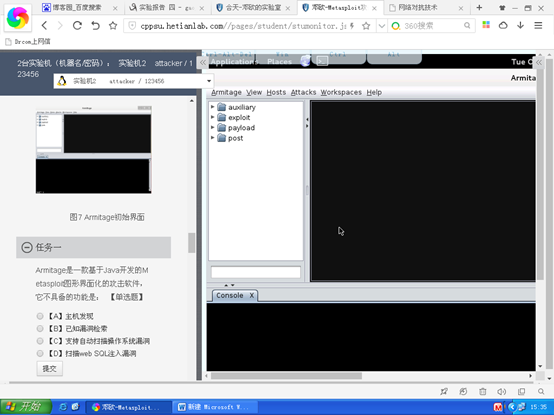Open the Places menu in remote desktop
This screenshot has width=554, height=415.
279,62
